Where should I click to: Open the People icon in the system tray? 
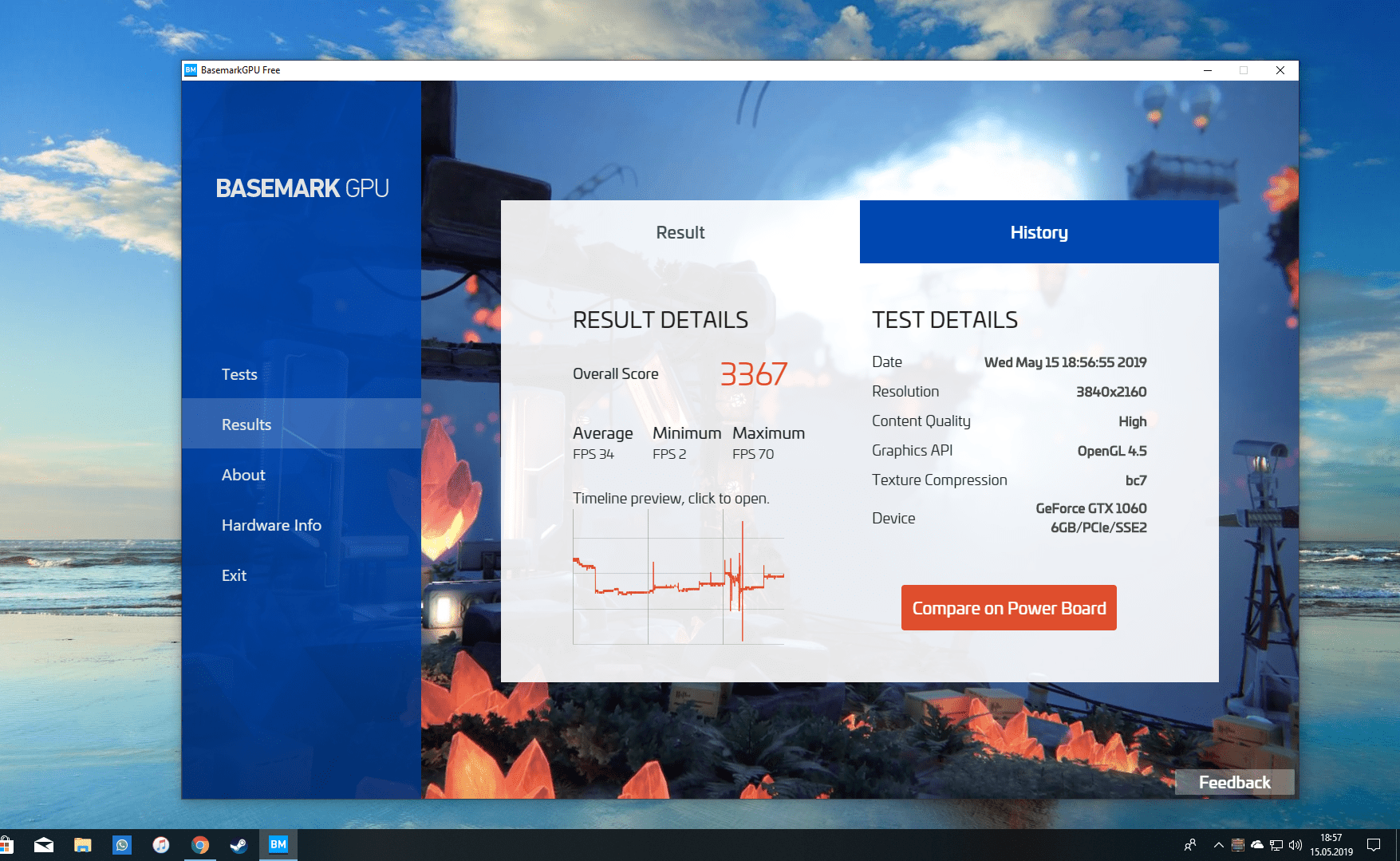coord(1190,845)
